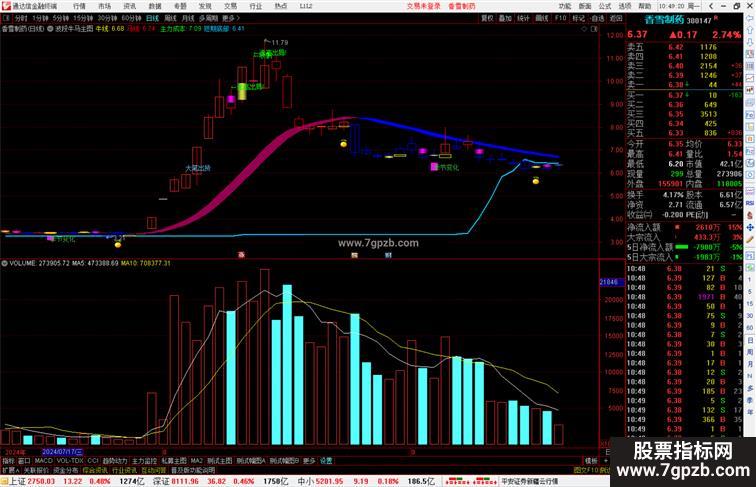Switch chart to 5分钟 period
Screen dimensions: 756x487
pyautogui.click(x=61, y=18)
